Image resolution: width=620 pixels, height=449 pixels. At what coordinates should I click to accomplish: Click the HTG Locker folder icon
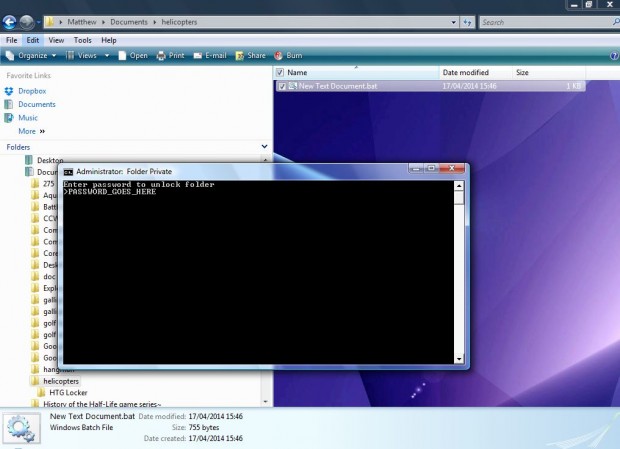(41, 392)
